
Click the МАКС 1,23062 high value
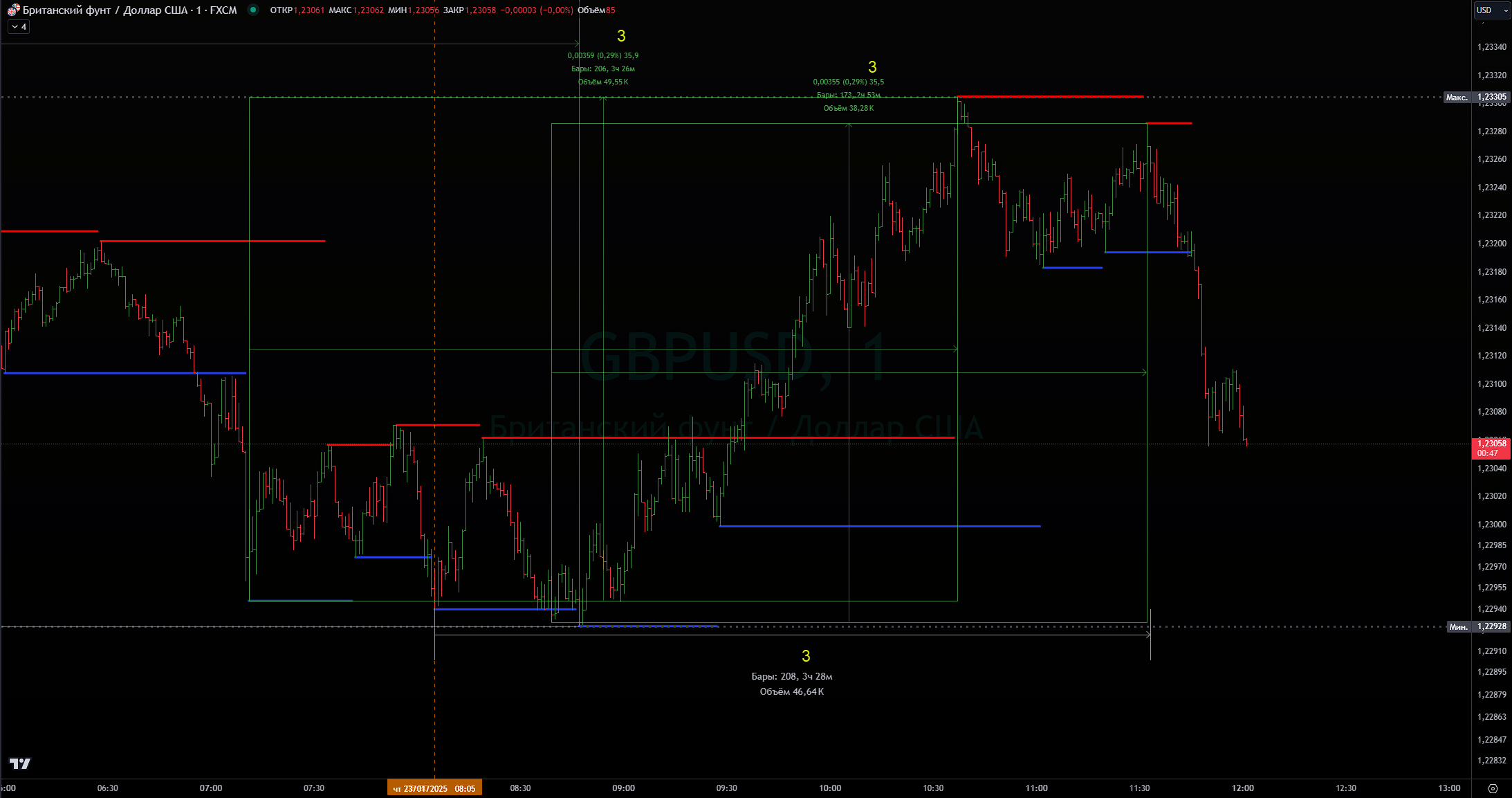(356, 10)
